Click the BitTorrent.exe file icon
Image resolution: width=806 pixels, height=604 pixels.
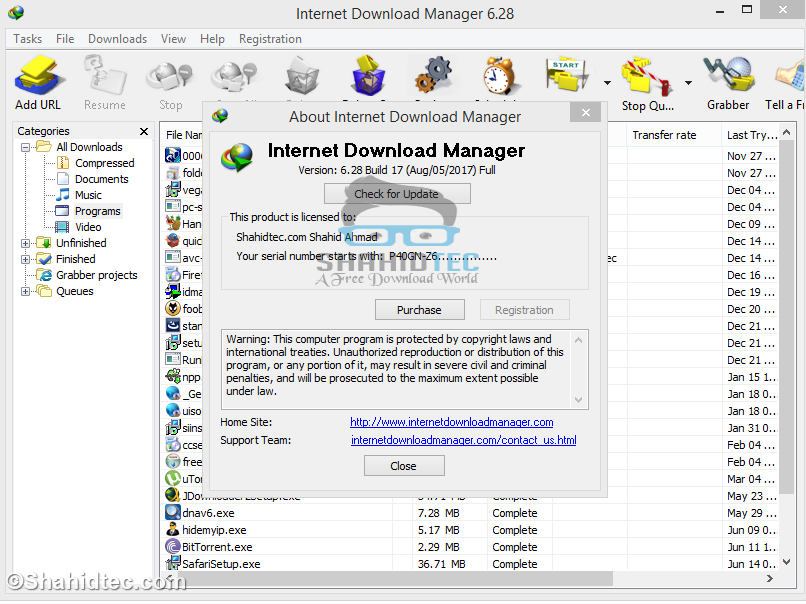point(173,547)
